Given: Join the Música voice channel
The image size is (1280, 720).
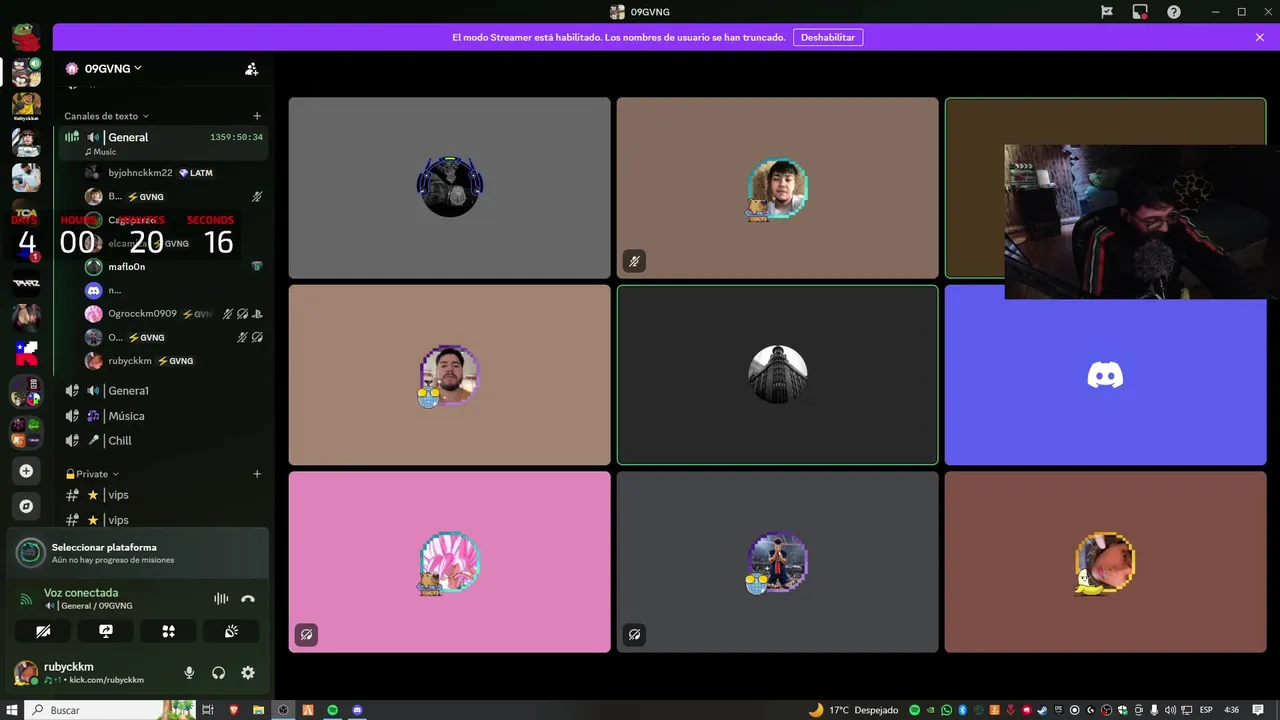Looking at the screenshot, I should tap(163, 416).
